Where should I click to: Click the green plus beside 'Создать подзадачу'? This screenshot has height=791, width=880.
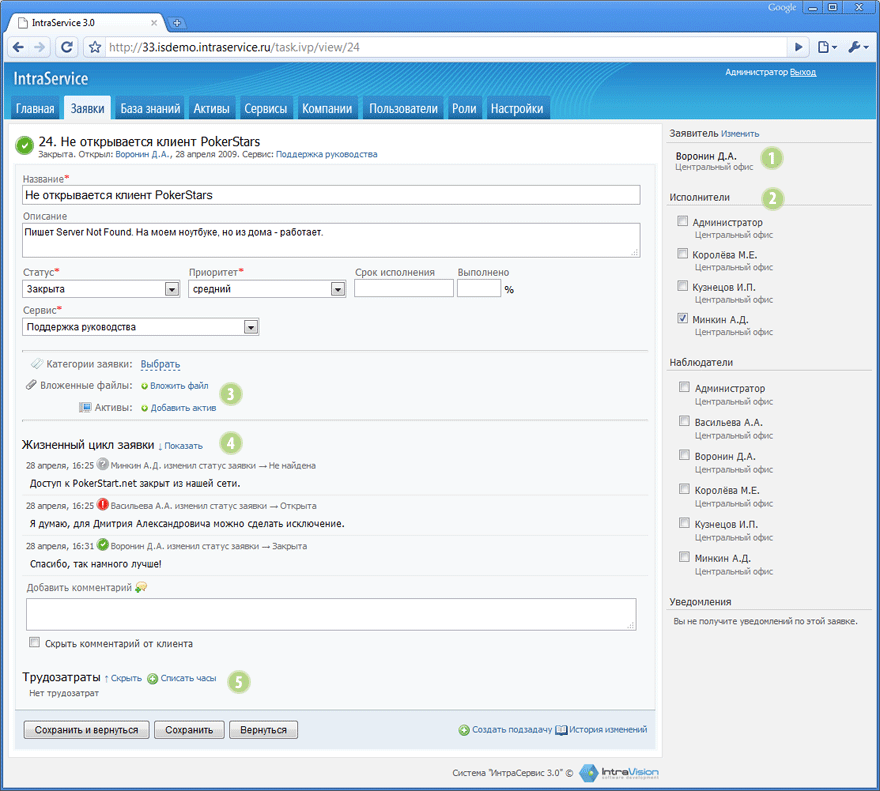pyautogui.click(x=464, y=730)
